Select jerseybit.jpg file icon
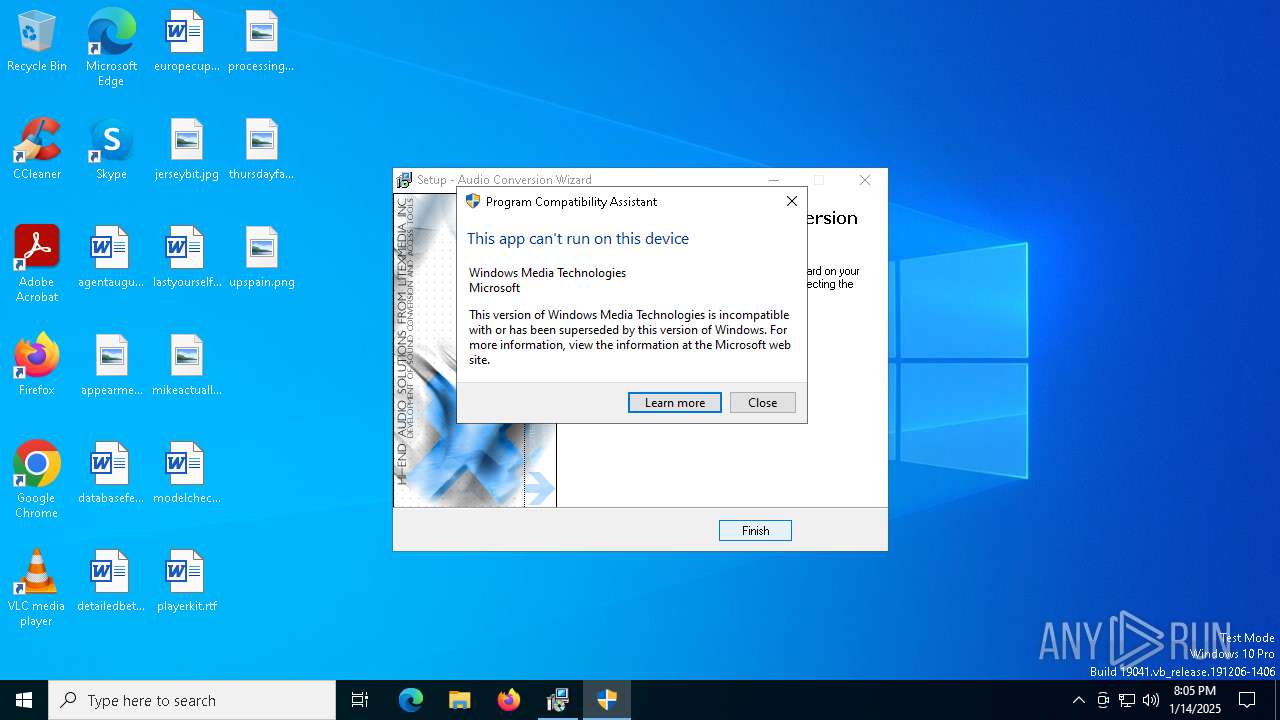 [x=186, y=149]
